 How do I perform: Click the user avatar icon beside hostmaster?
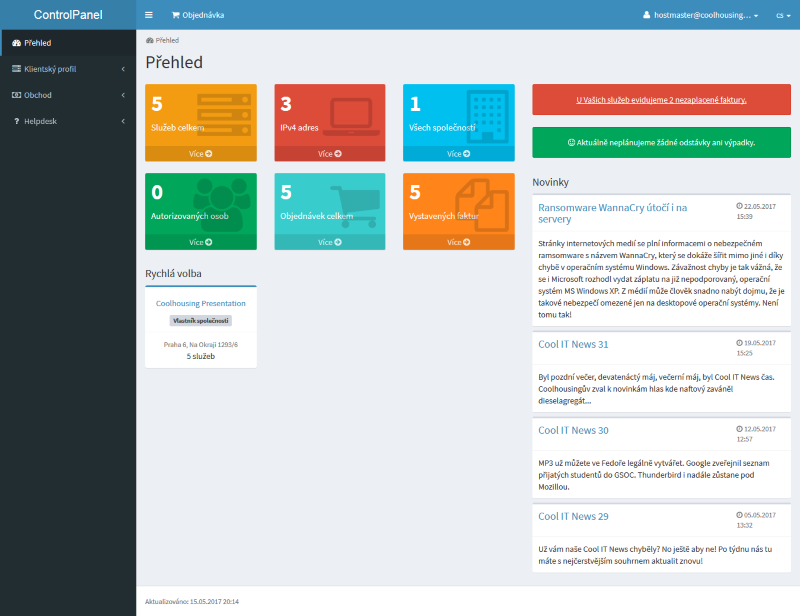[x=646, y=15]
